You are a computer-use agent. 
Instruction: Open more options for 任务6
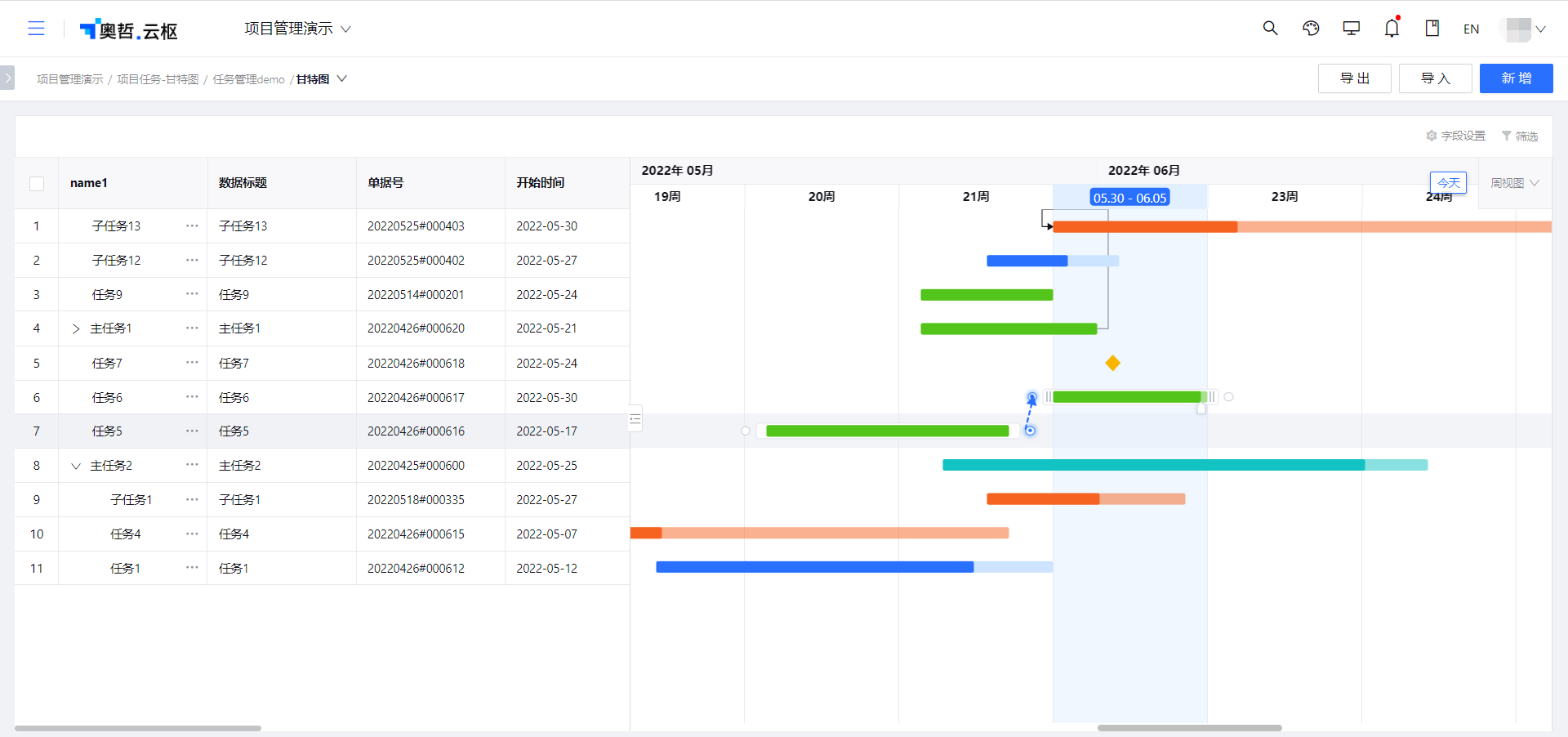192,397
